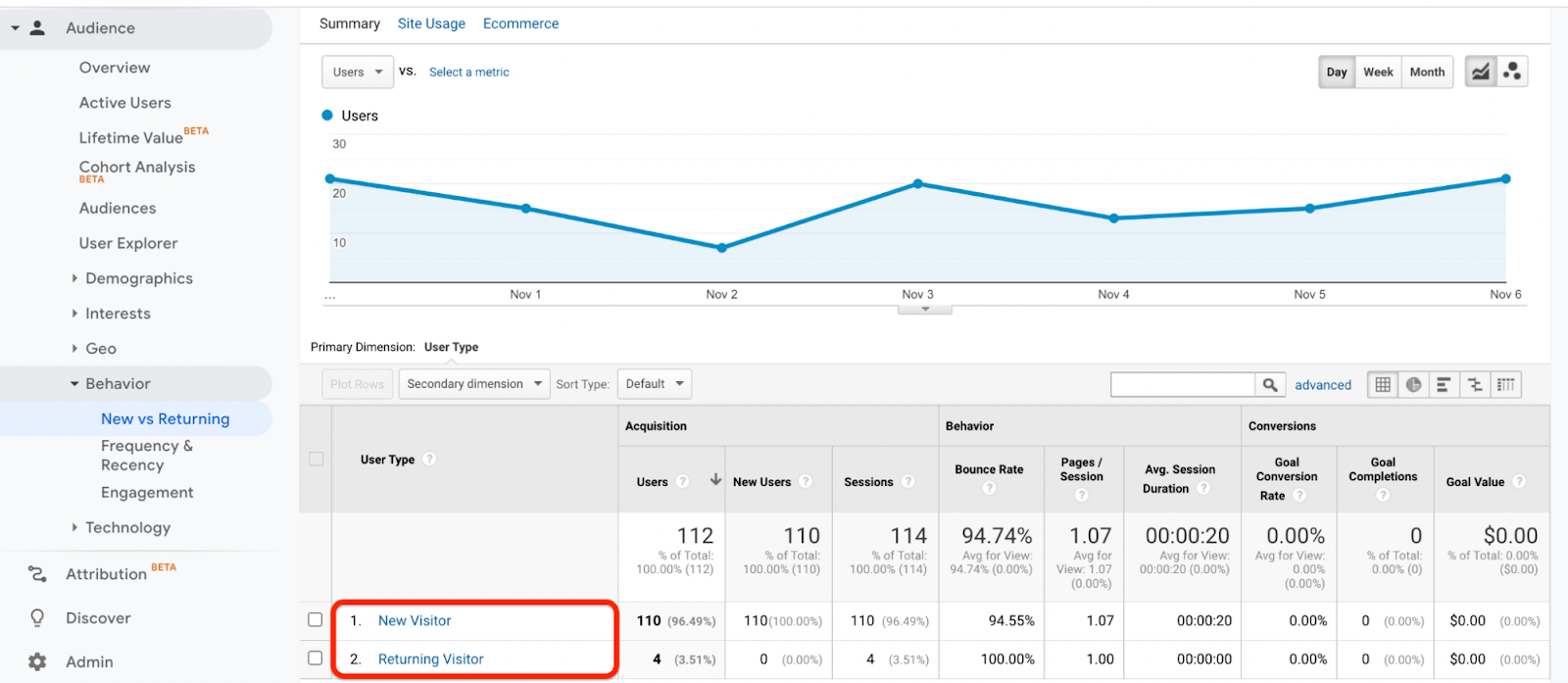Set the chart interval to Day
The image size is (1568, 683).
1337,72
